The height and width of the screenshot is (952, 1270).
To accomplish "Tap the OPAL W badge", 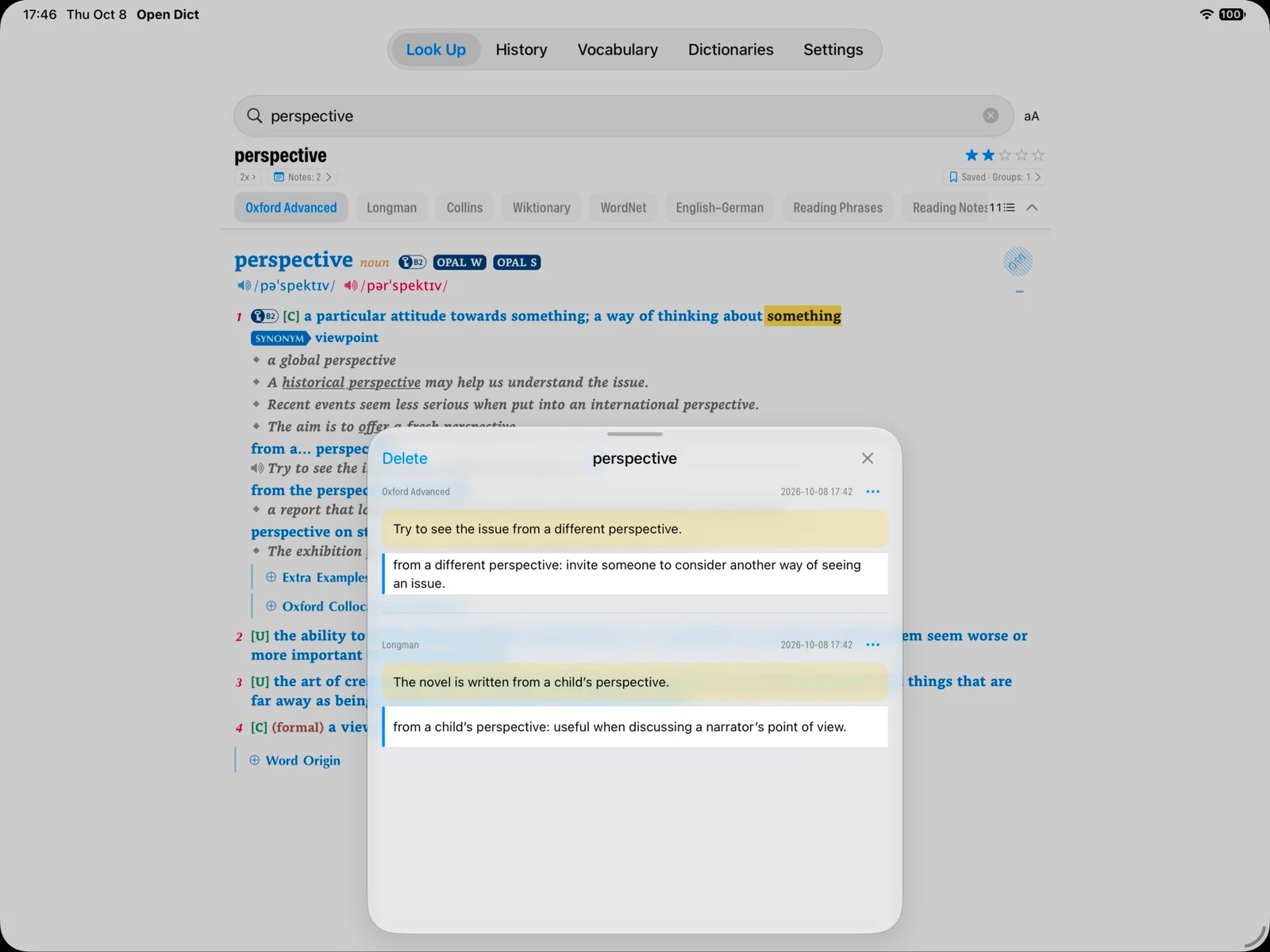I will pos(460,263).
